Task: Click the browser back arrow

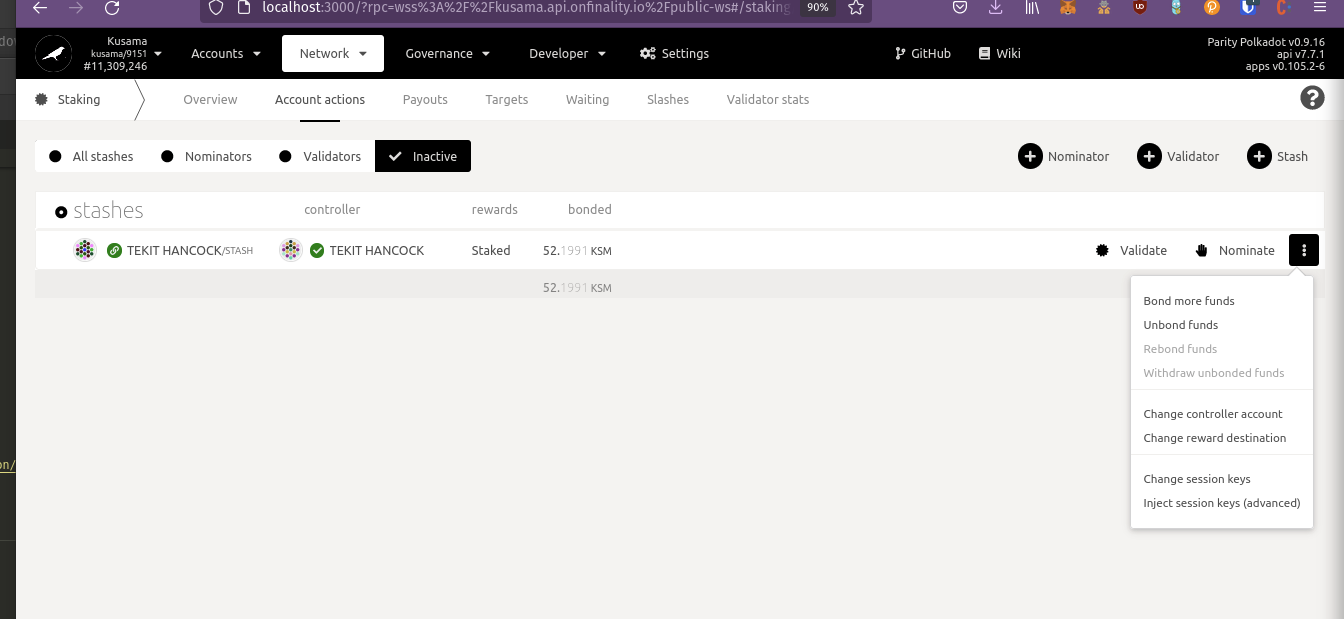Action: pos(40,8)
